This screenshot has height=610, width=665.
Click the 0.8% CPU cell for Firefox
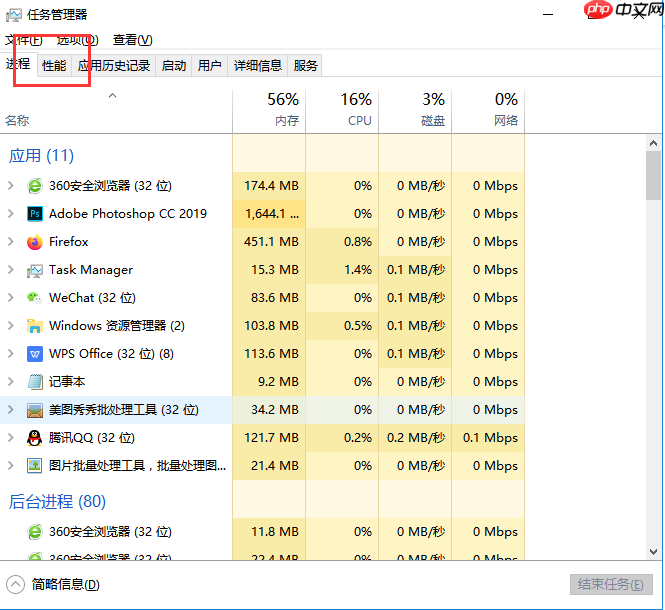click(342, 242)
